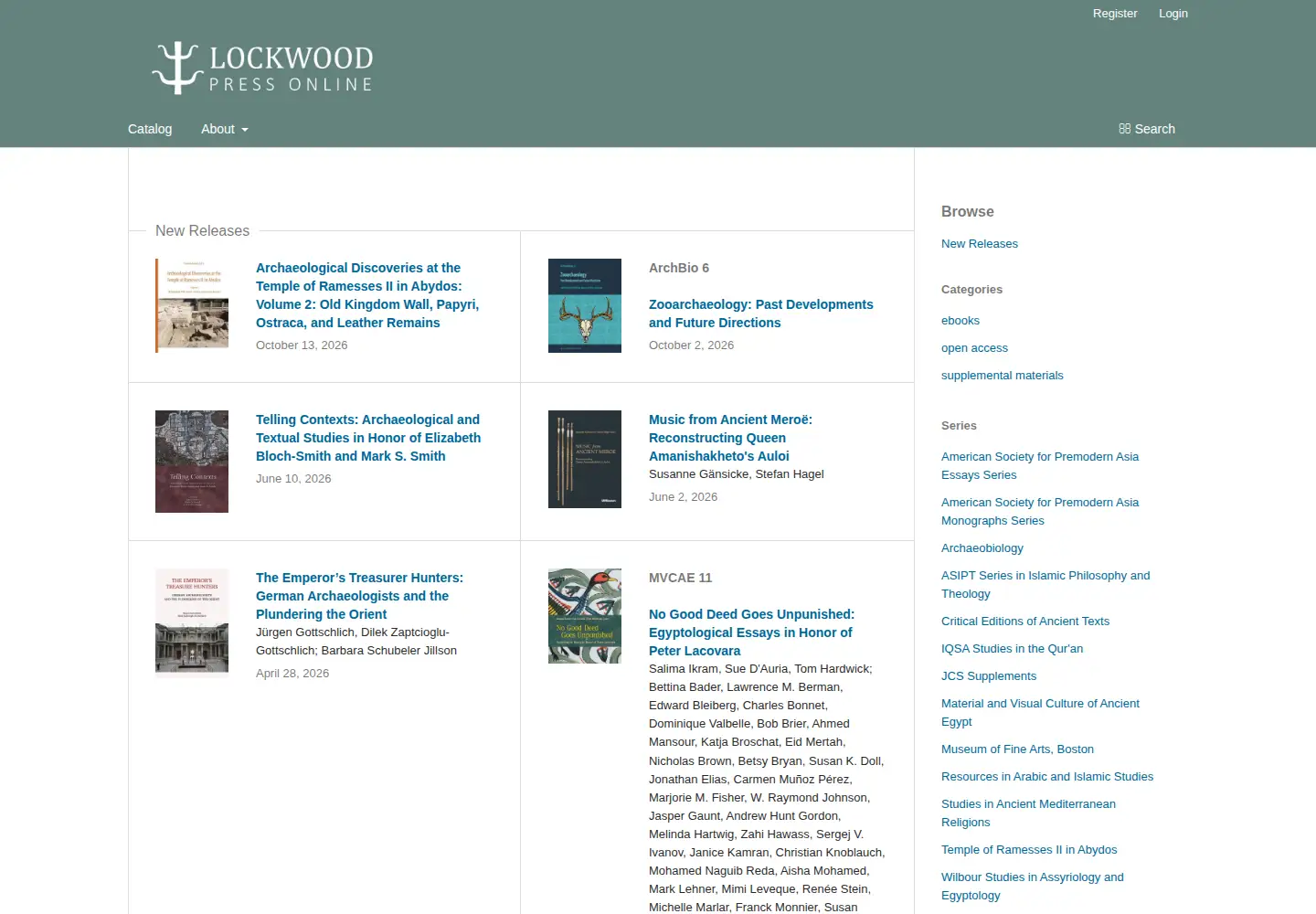The image size is (1316, 914).
Task: Open No Good Deed Goes Unpunished title link
Action: 751,632
